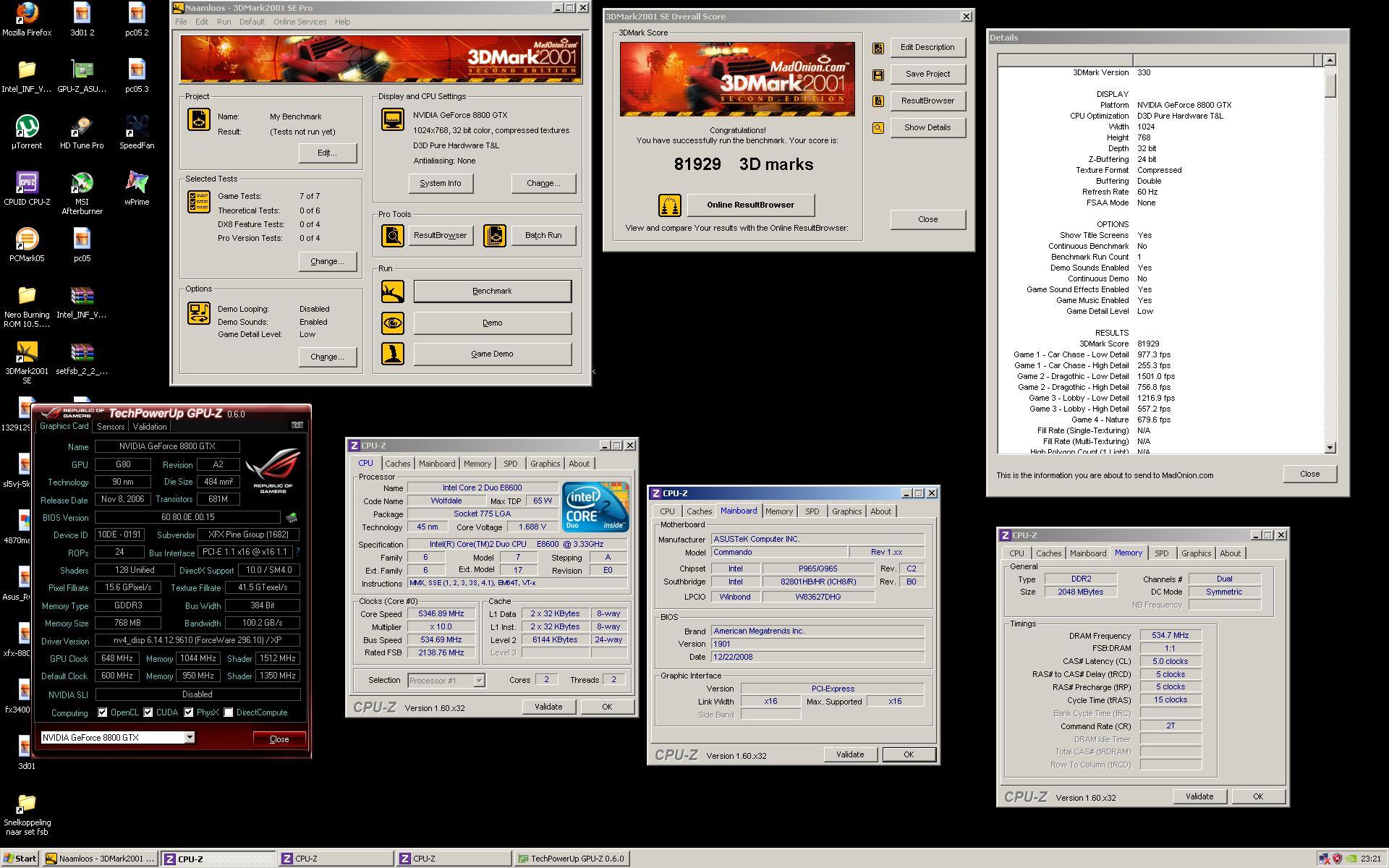Switch to the Validation tab in GPU-Z

click(150, 427)
